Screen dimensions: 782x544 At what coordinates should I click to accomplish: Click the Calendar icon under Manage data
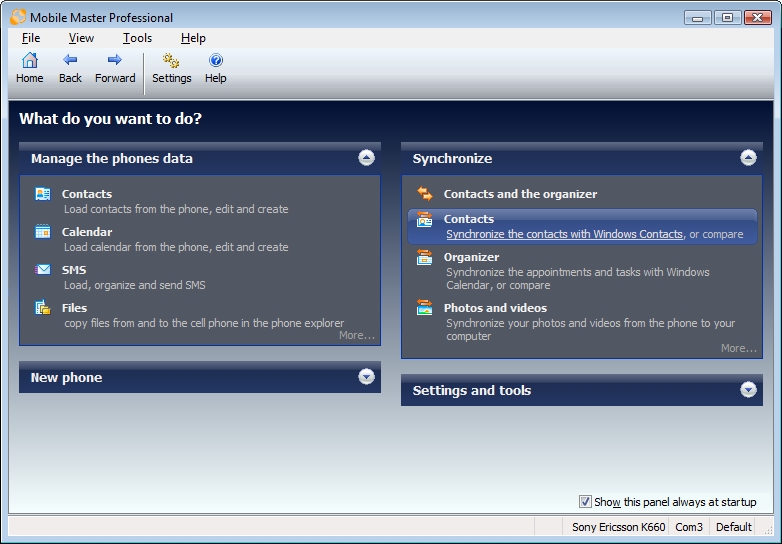tap(43, 232)
